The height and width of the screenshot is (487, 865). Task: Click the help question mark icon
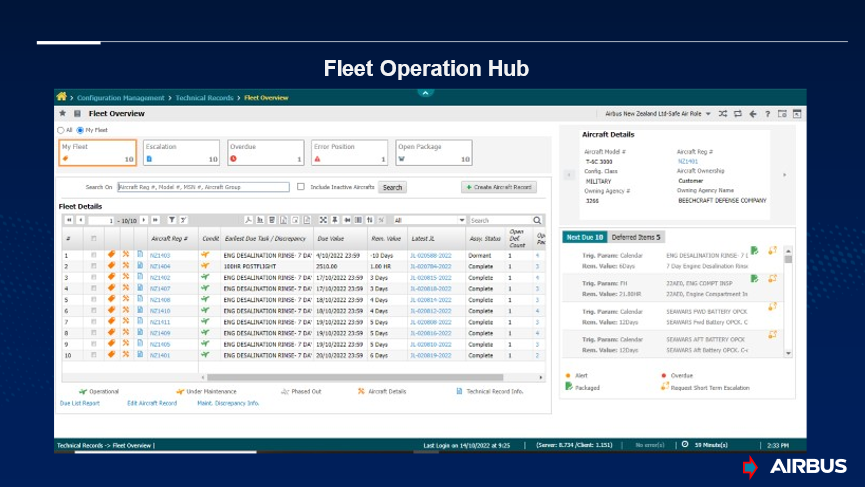[767, 114]
